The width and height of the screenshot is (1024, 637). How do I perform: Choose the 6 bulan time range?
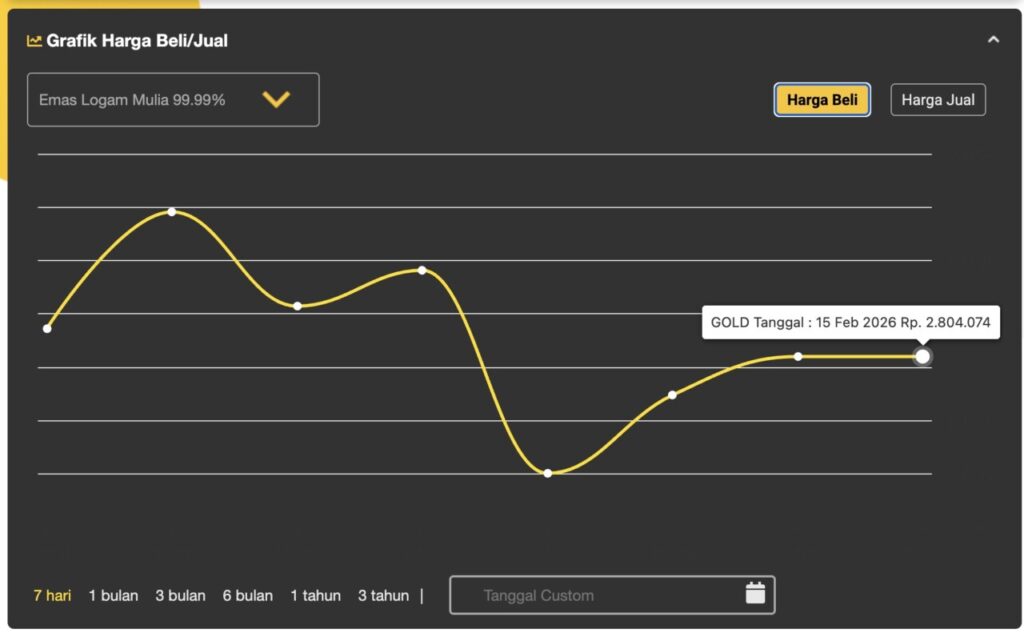pyautogui.click(x=247, y=596)
